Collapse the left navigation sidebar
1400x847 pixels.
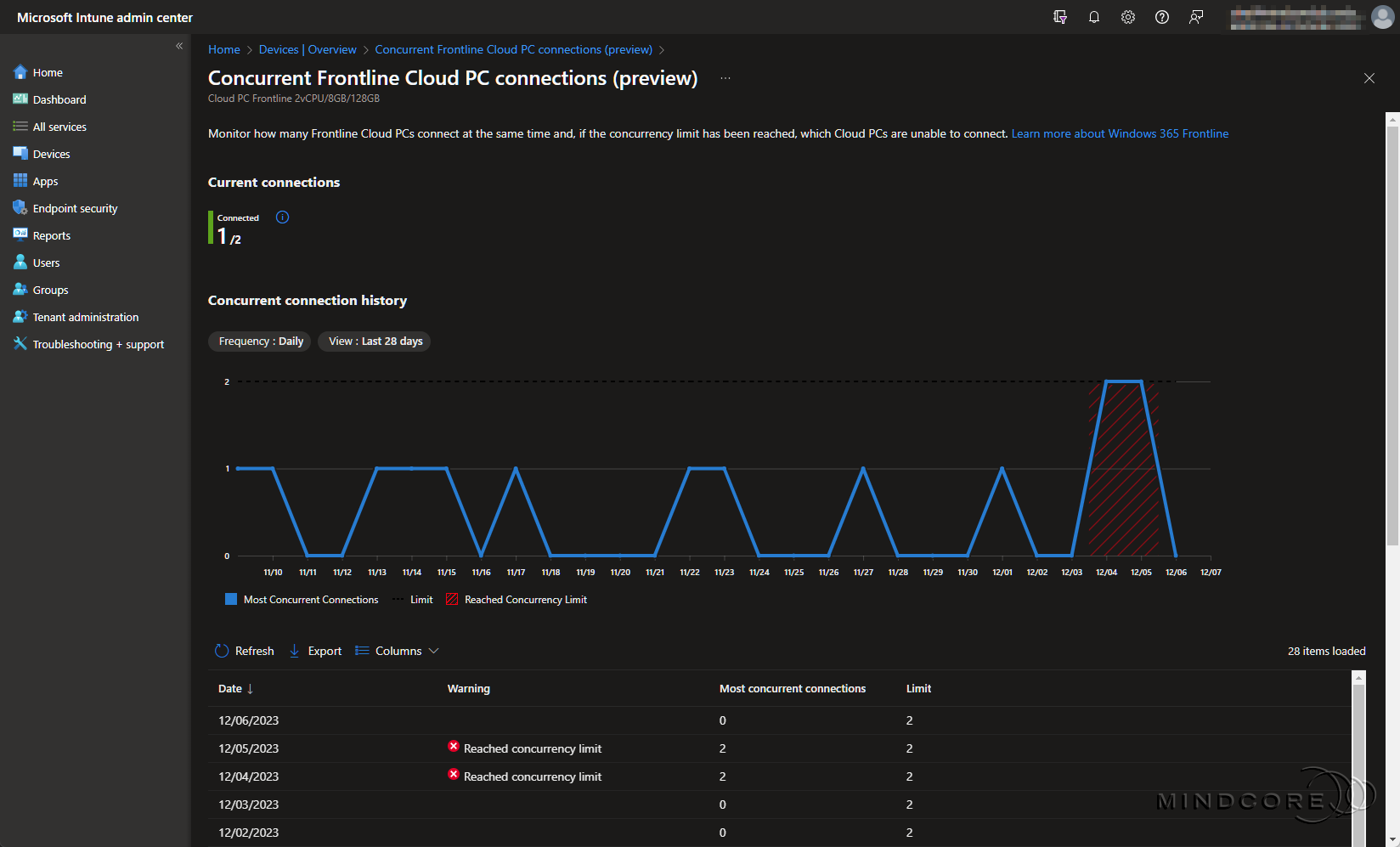[x=179, y=46]
